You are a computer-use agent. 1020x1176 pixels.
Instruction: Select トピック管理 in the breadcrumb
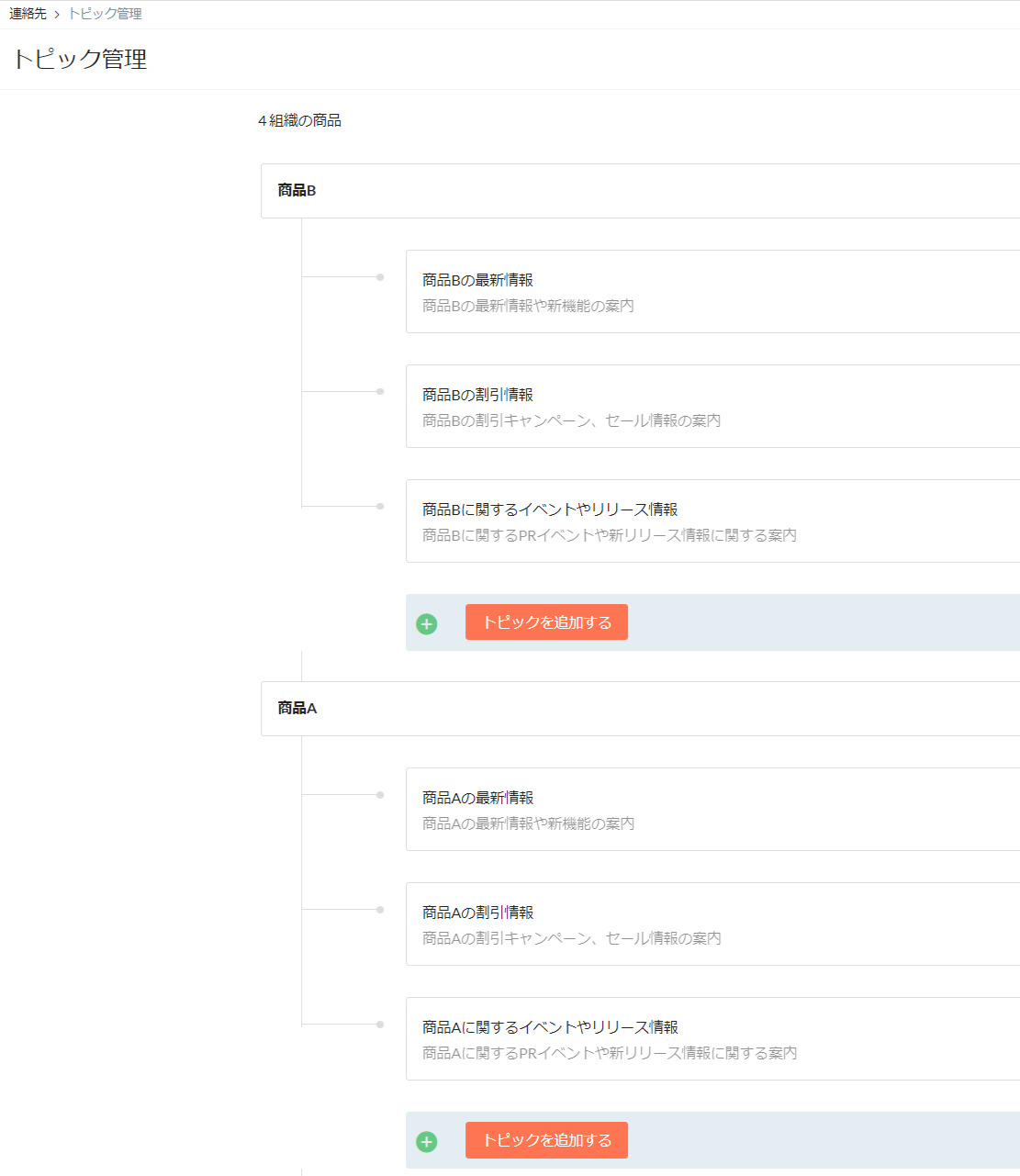(x=106, y=14)
